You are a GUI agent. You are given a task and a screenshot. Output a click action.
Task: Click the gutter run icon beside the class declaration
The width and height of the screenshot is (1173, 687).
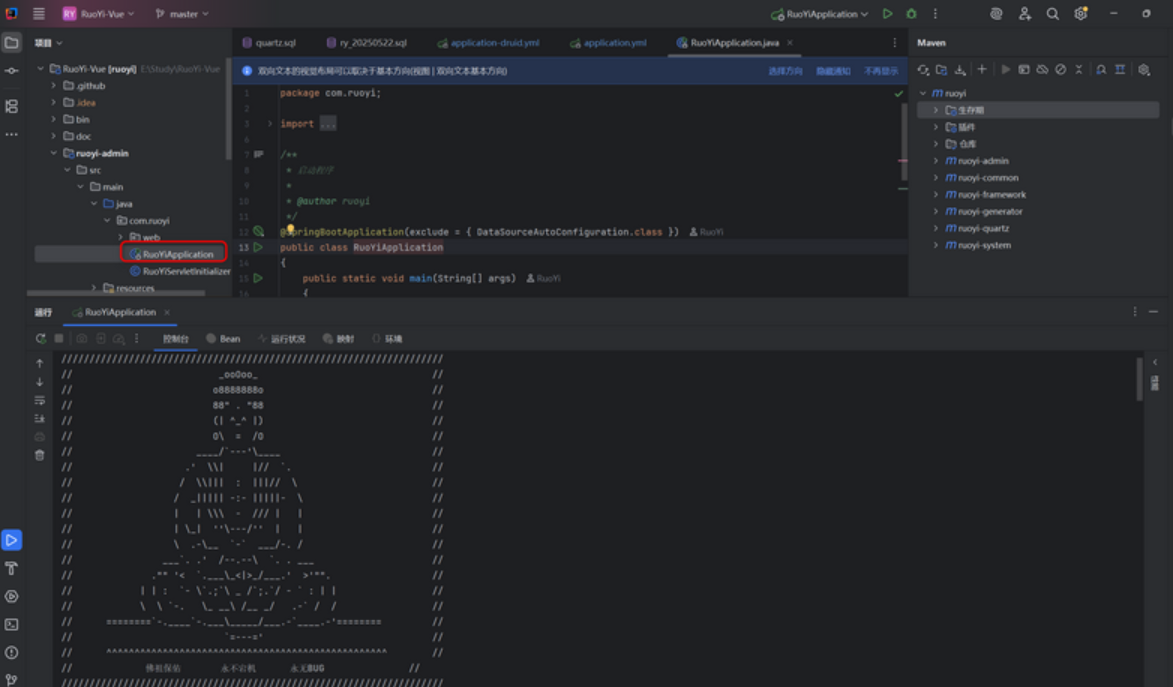[x=258, y=247]
